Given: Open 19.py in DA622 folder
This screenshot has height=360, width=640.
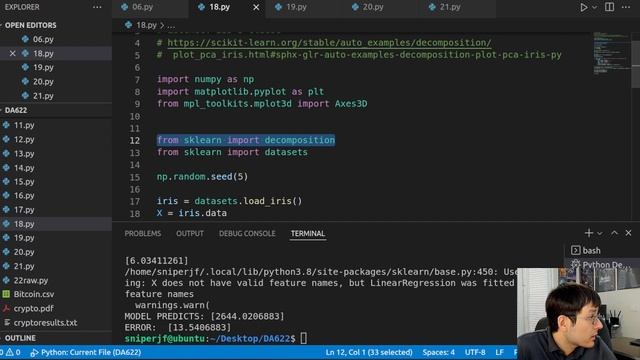Looking at the screenshot, I should pos(24,238).
